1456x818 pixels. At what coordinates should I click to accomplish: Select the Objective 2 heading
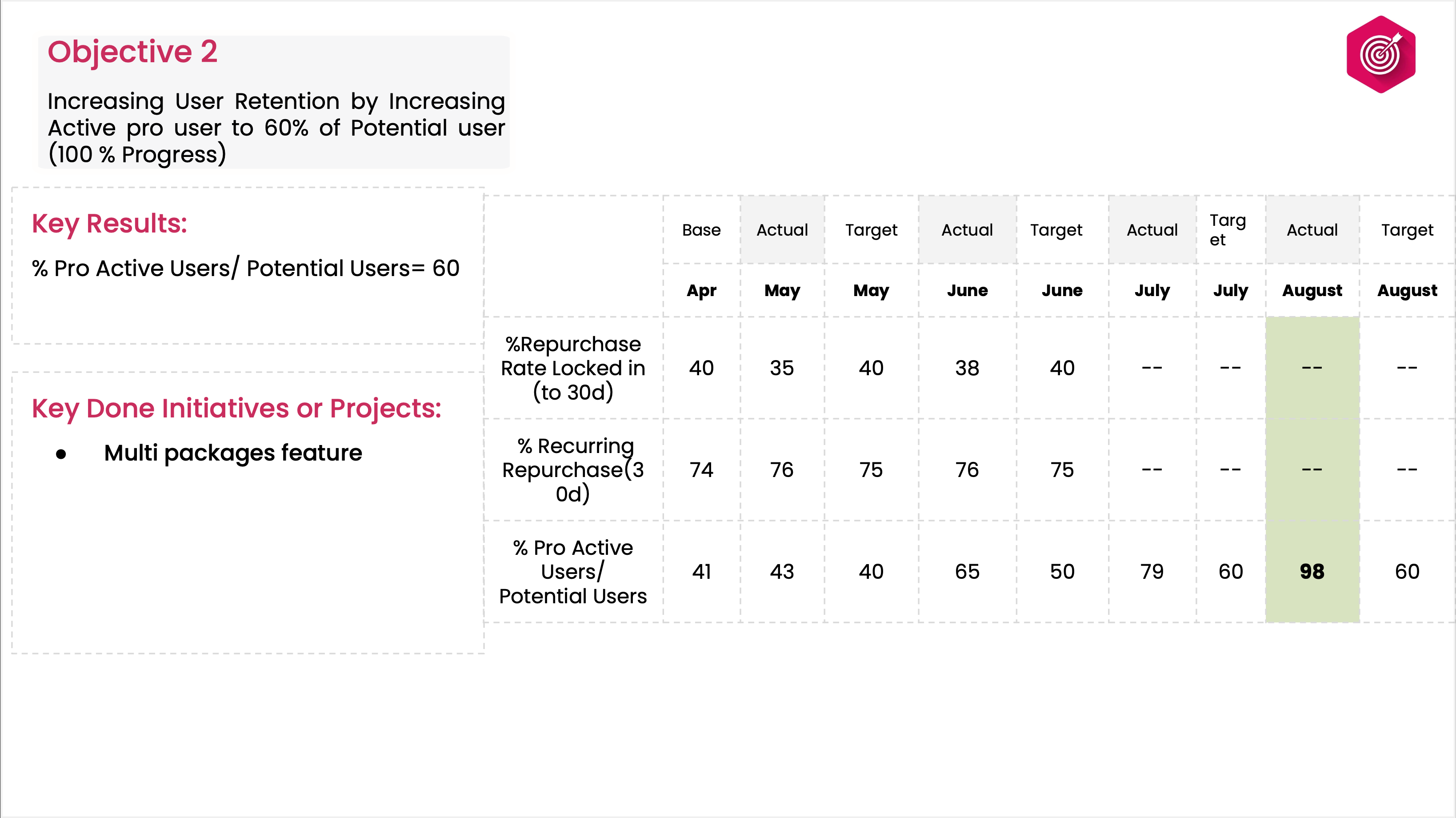click(x=132, y=52)
